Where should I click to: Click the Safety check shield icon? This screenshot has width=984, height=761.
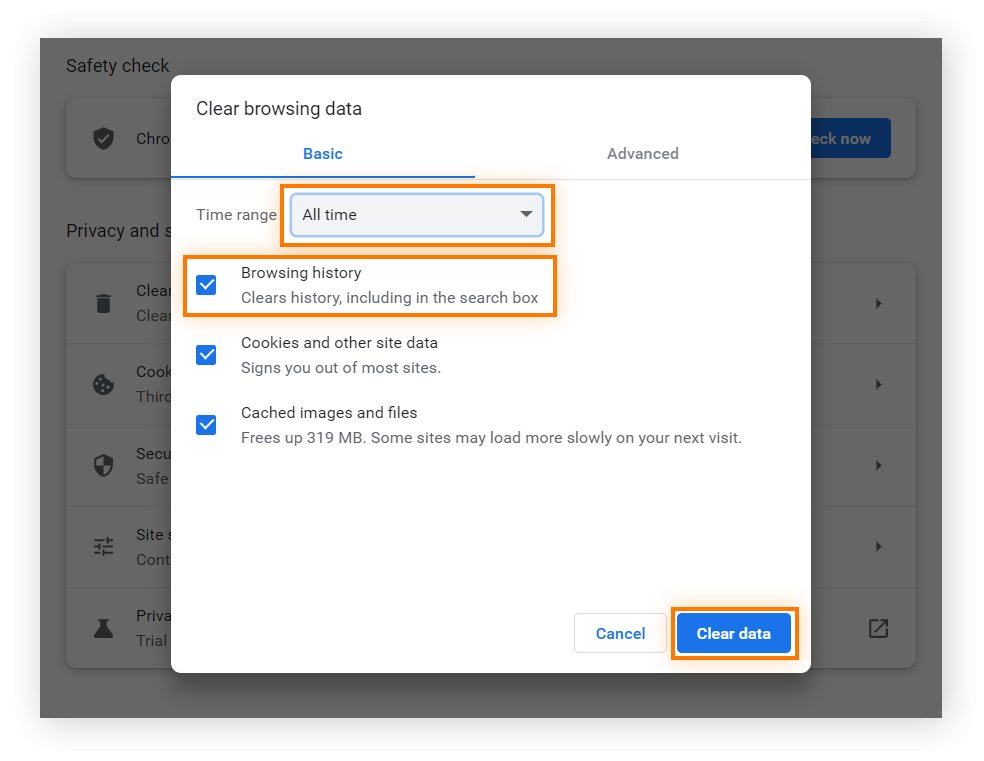[103, 139]
